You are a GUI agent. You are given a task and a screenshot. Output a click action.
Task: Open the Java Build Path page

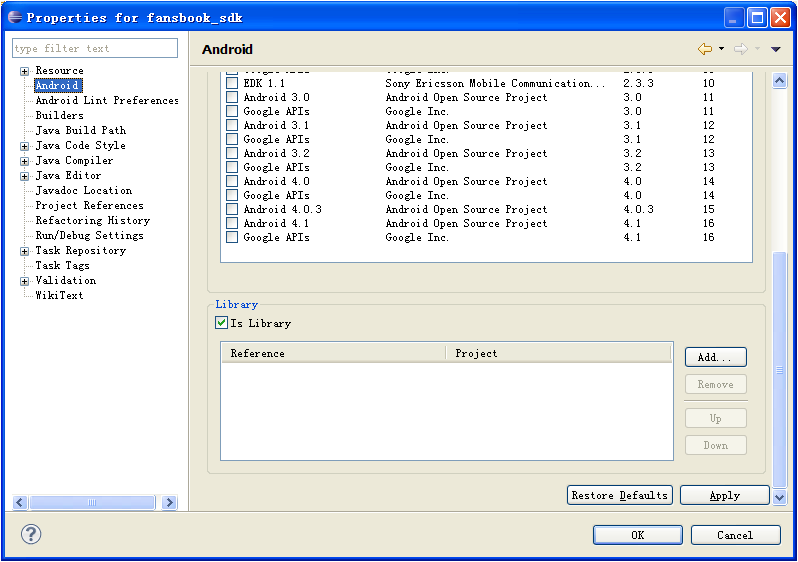(81, 130)
